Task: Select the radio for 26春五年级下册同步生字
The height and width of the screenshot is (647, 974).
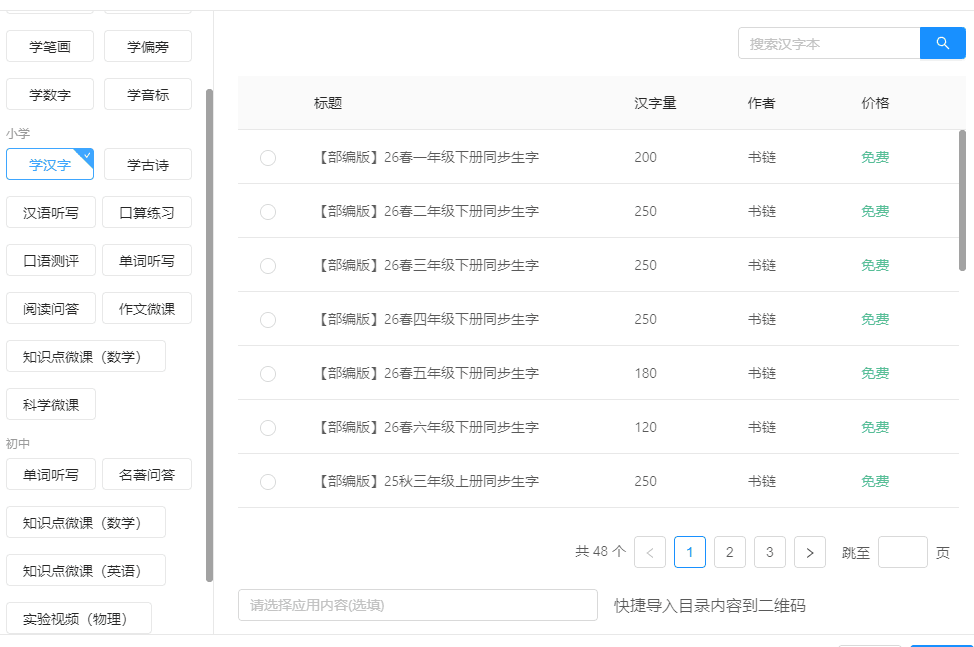Action: [x=267, y=373]
